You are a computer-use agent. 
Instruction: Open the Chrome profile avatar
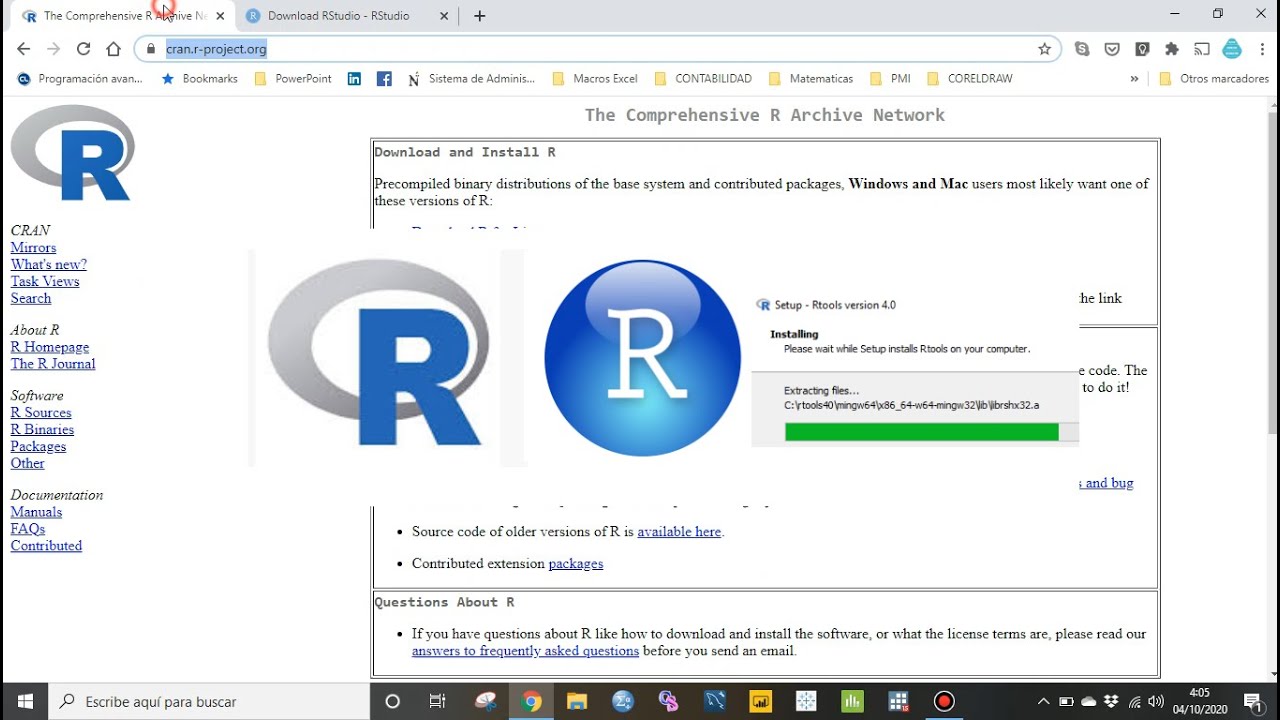[x=1232, y=49]
